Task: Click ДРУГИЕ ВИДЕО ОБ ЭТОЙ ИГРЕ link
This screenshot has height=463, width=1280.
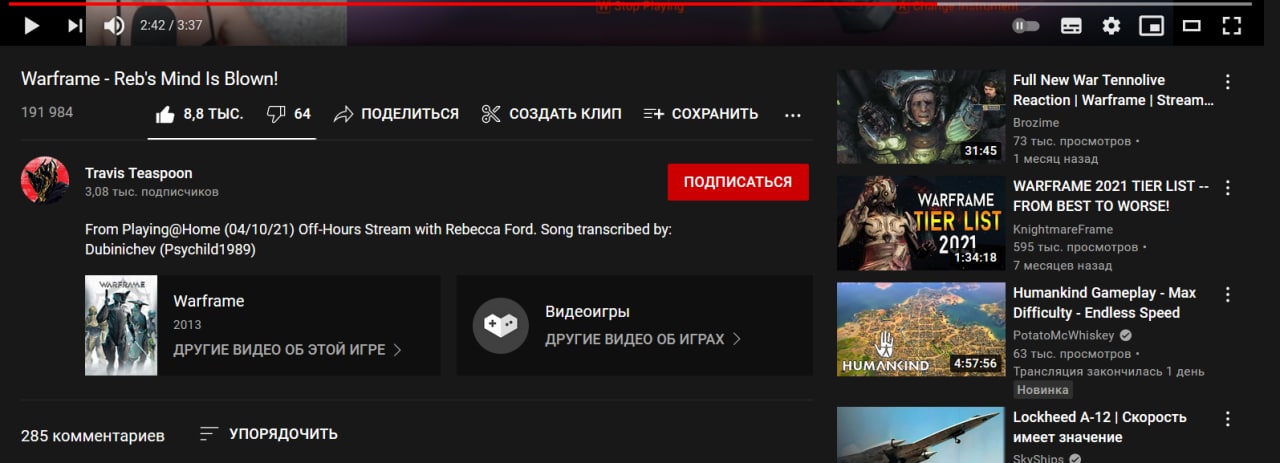Action: point(287,350)
